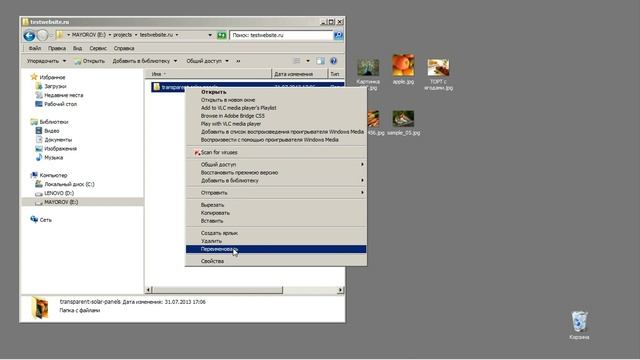Expand Добавить в библиотеку context submenu
Image resolution: width=640 pixels, height=360 pixels.
point(276,180)
